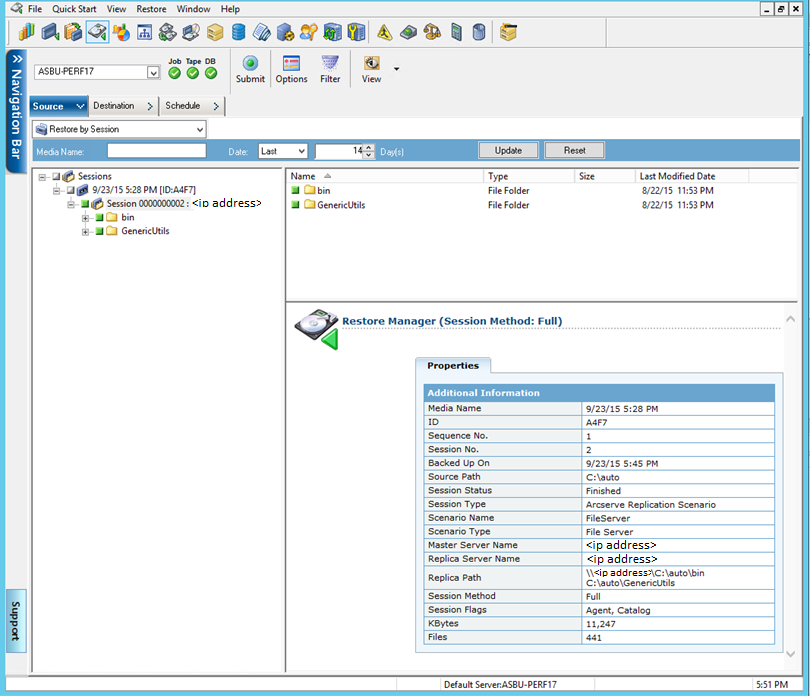Click the highlighted Restore Manager toolbar icon
Viewport: 812px width, 696px height.
tap(97, 32)
